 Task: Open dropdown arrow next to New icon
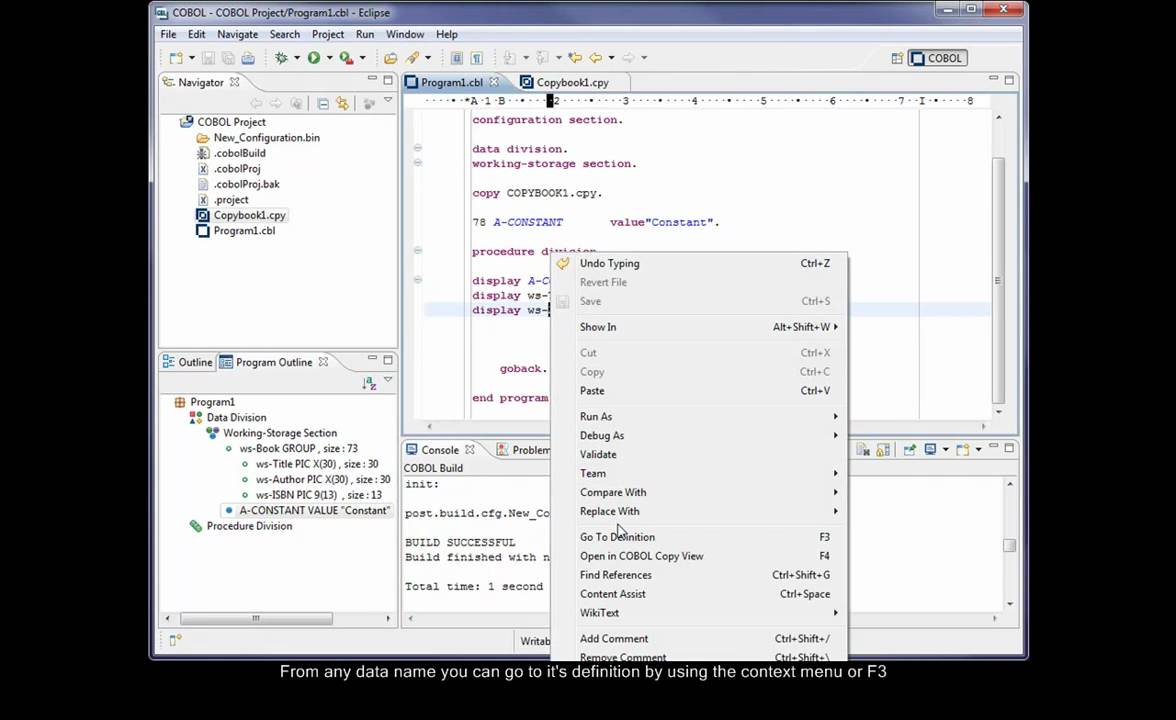(191, 58)
